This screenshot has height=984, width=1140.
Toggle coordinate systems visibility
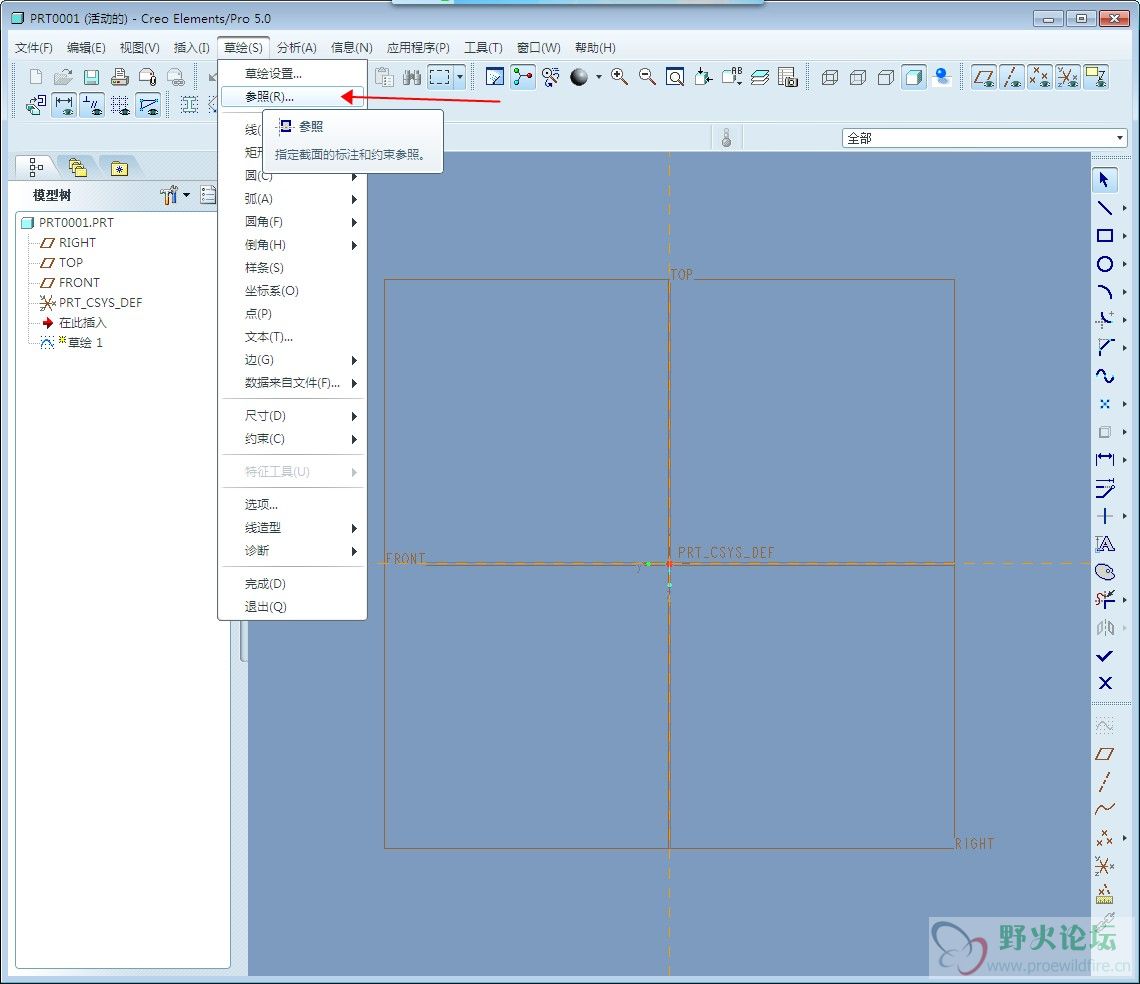point(1067,76)
